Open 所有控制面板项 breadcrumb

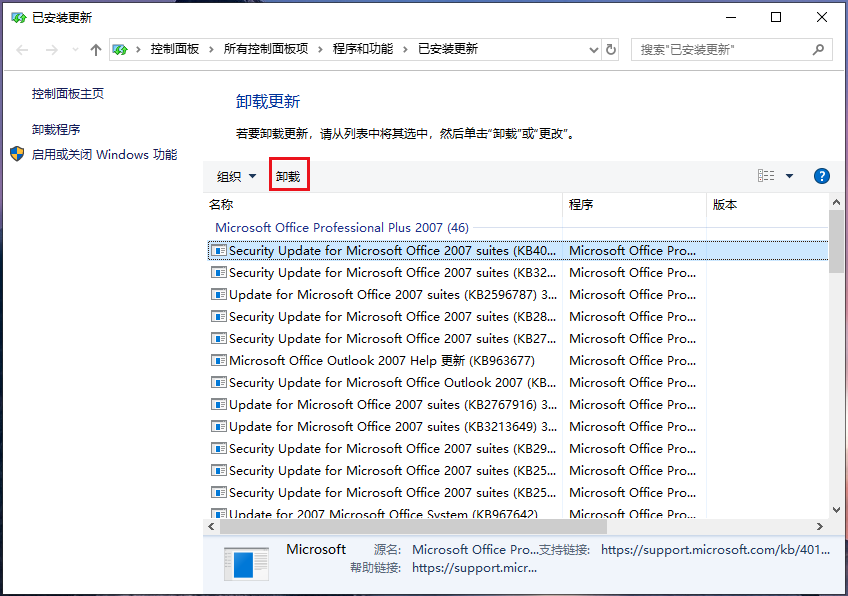pyautogui.click(x=266, y=49)
